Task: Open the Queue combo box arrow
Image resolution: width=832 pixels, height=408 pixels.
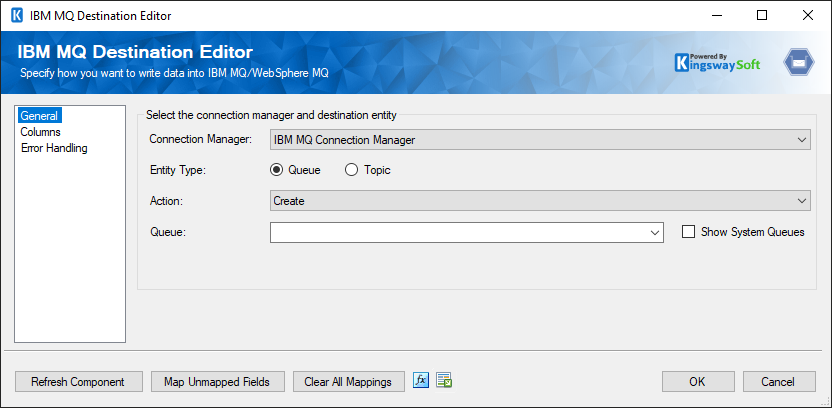Action: point(654,232)
